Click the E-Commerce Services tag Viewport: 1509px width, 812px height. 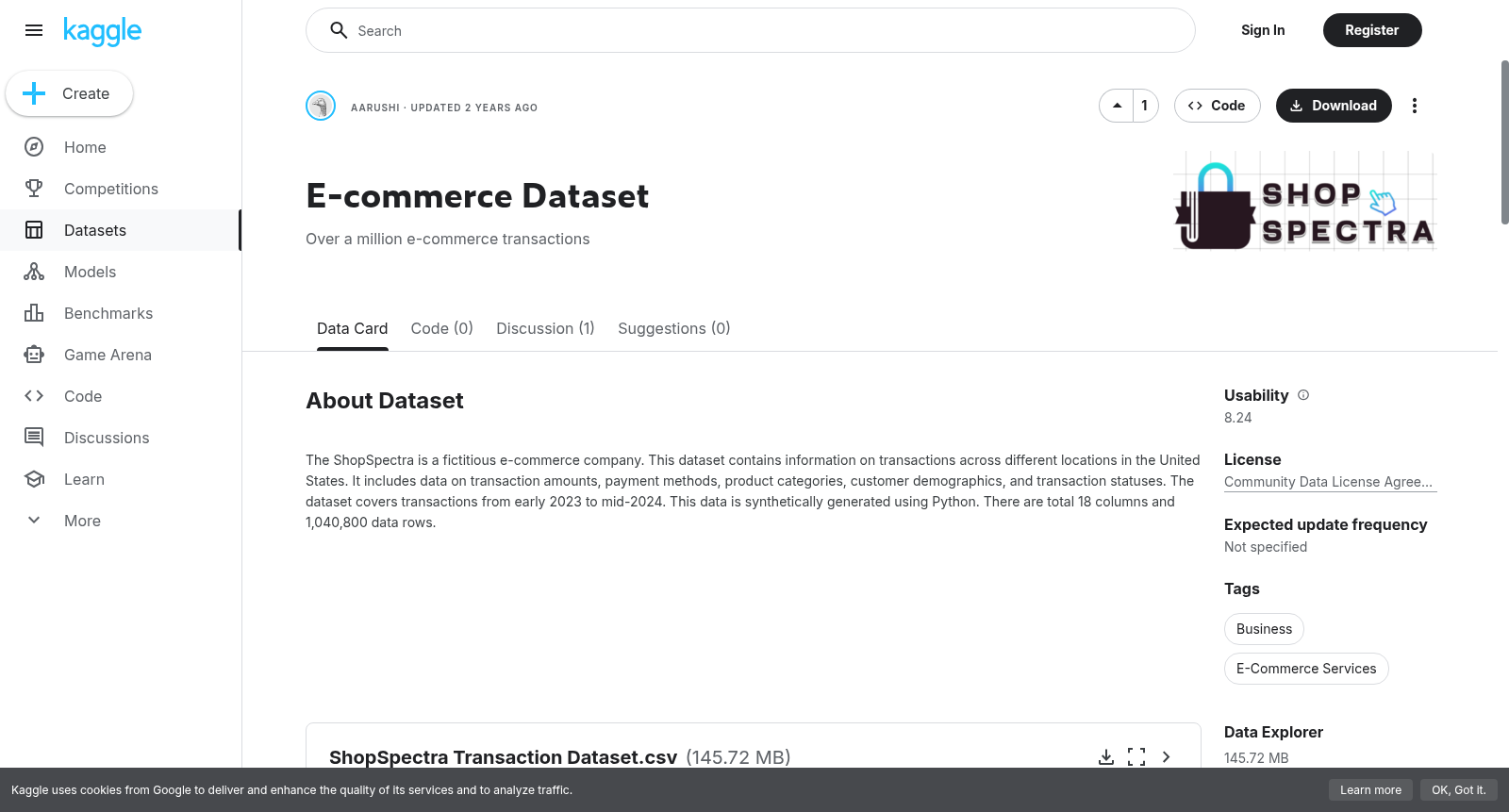pyautogui.click(x=1306, y=669)
